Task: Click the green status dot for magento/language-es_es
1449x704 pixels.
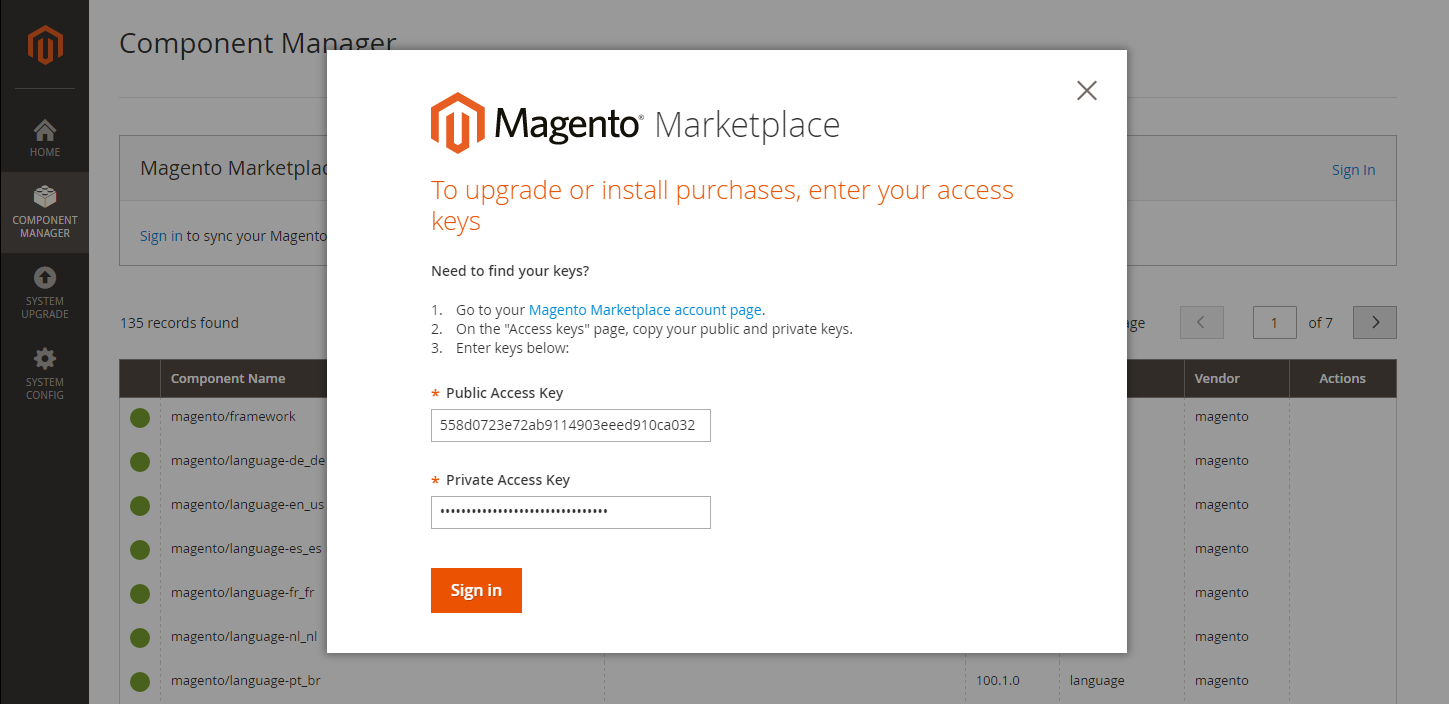Action: click(140, 549)
